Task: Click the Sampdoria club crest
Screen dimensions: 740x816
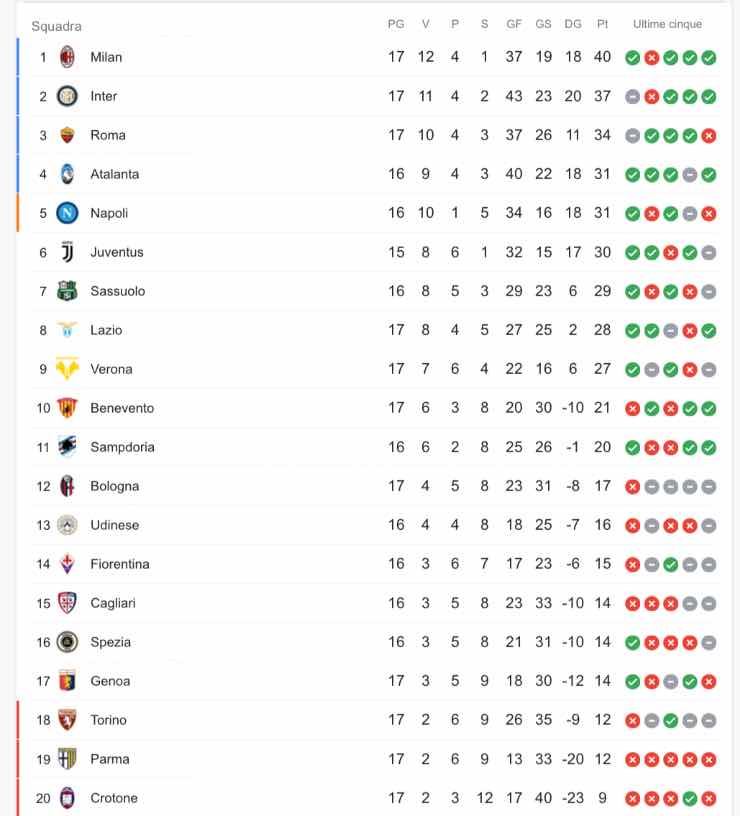Action: [x=67, y=447]
